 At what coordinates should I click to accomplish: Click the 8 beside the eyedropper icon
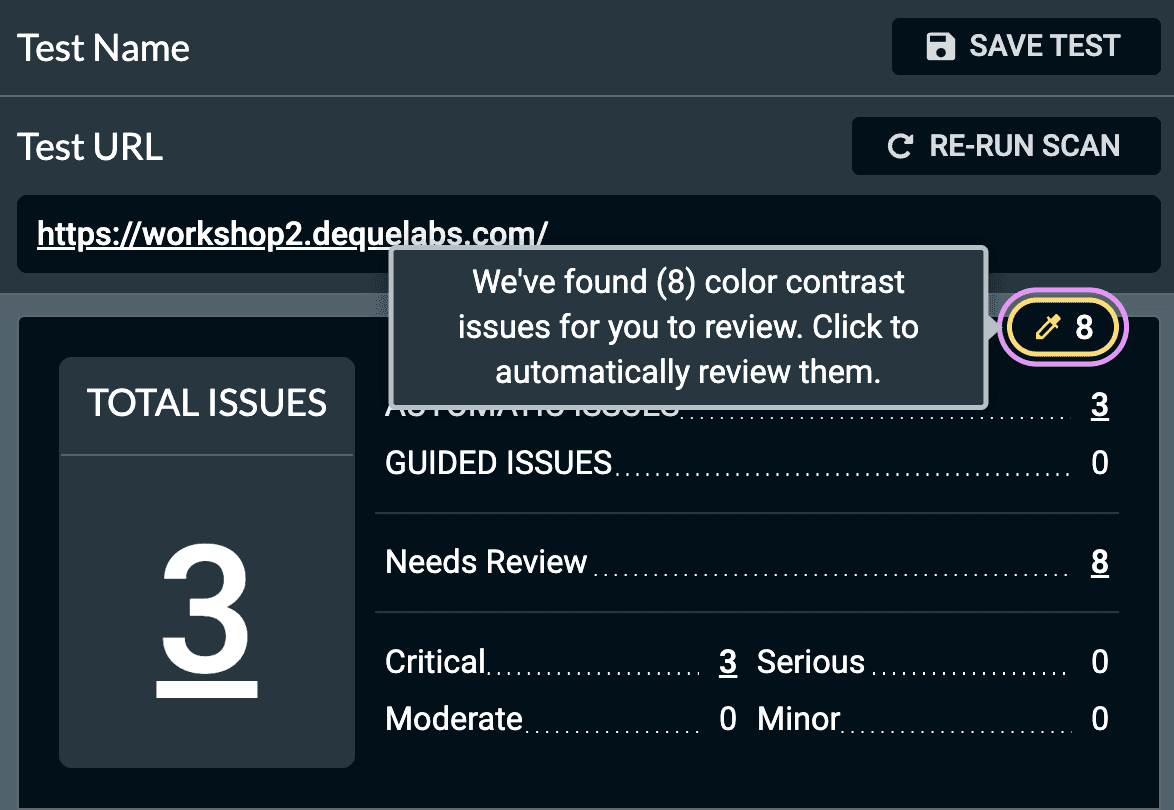pyautogui.click(x=1084, y=327)
